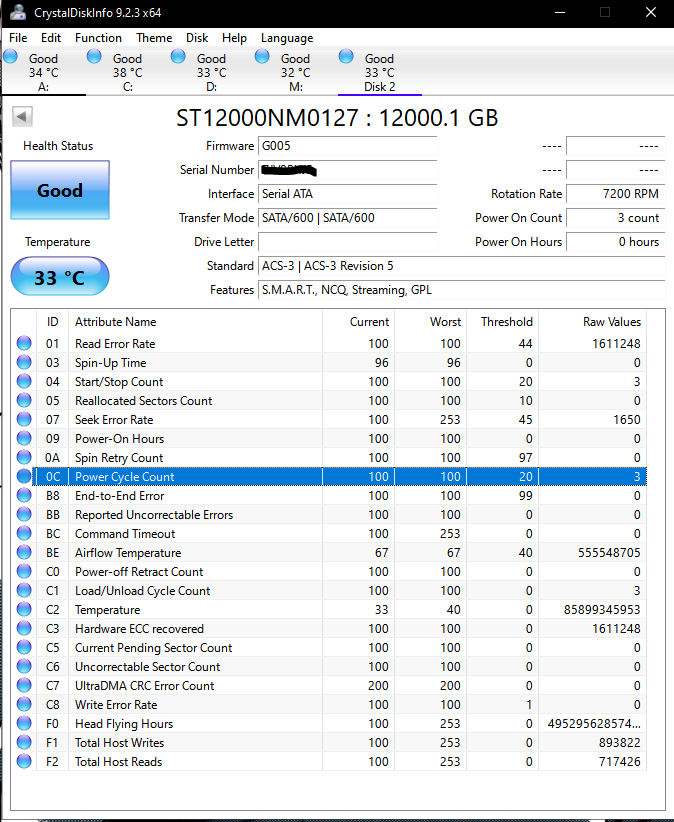Click the status orb for Power Cycle Count
674x822 pixels.
[x=24, y=476]
